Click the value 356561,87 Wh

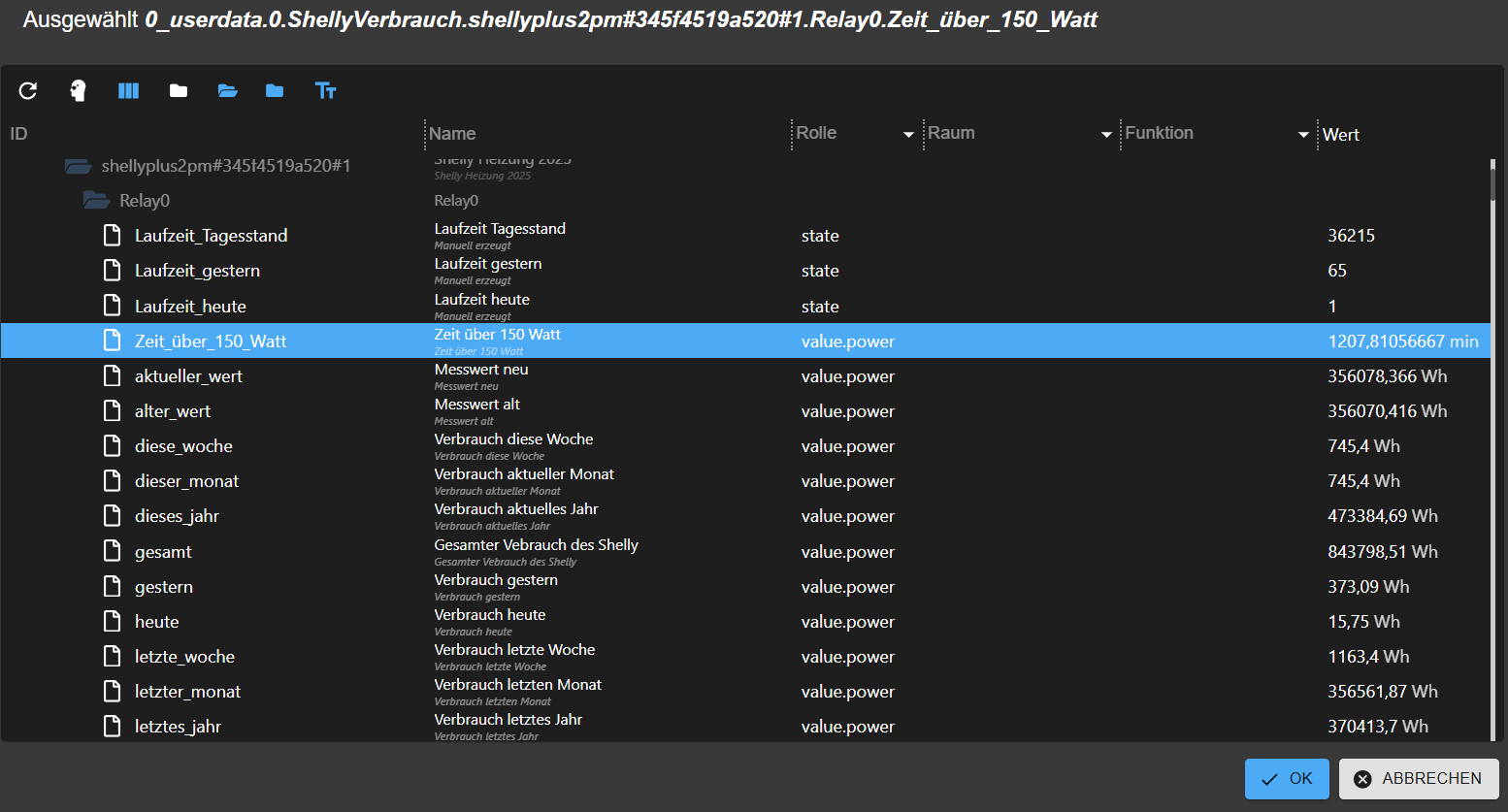coord(1383,691)
